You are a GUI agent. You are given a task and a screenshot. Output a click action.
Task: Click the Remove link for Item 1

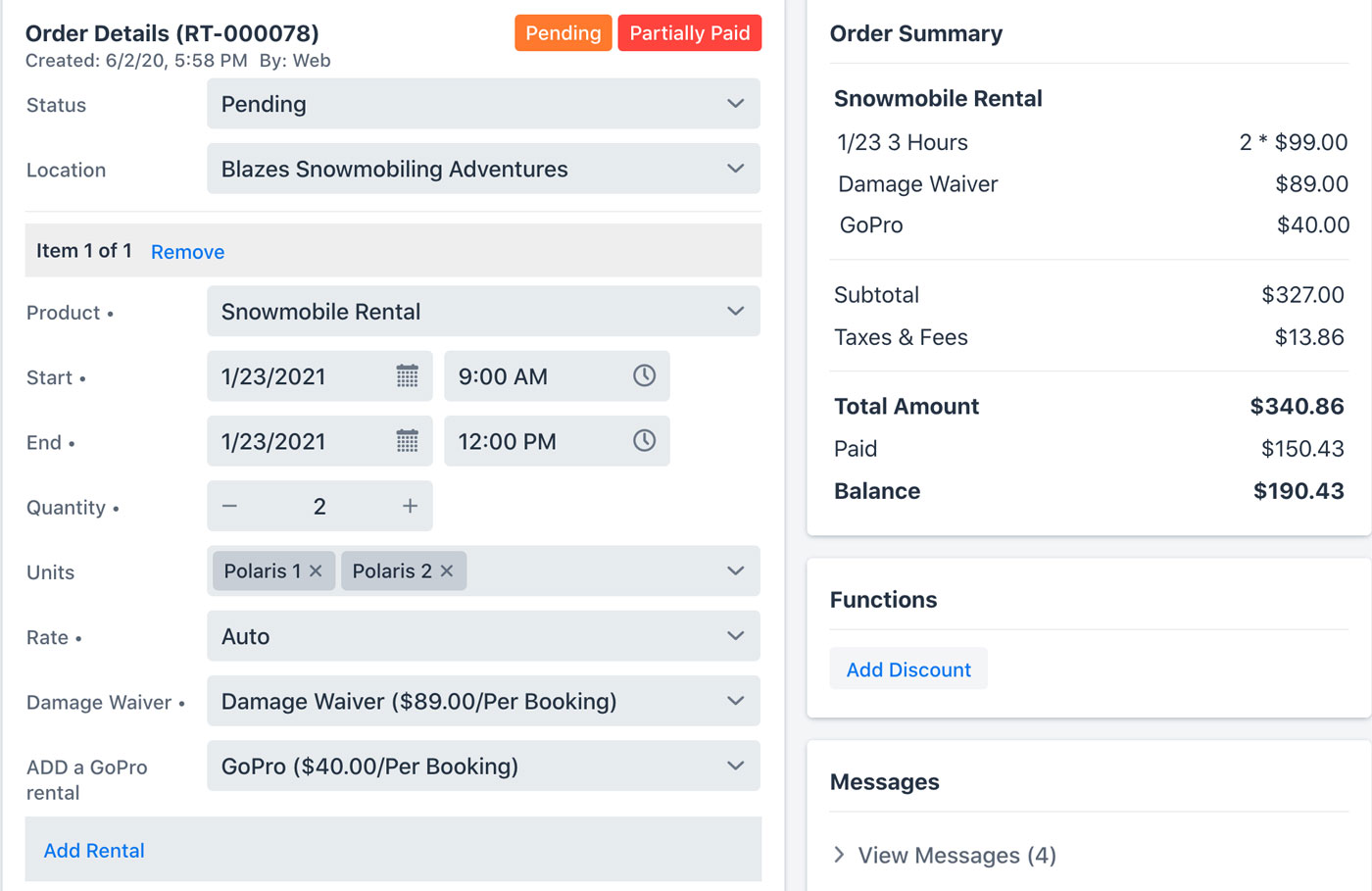[x=187, y=252]
